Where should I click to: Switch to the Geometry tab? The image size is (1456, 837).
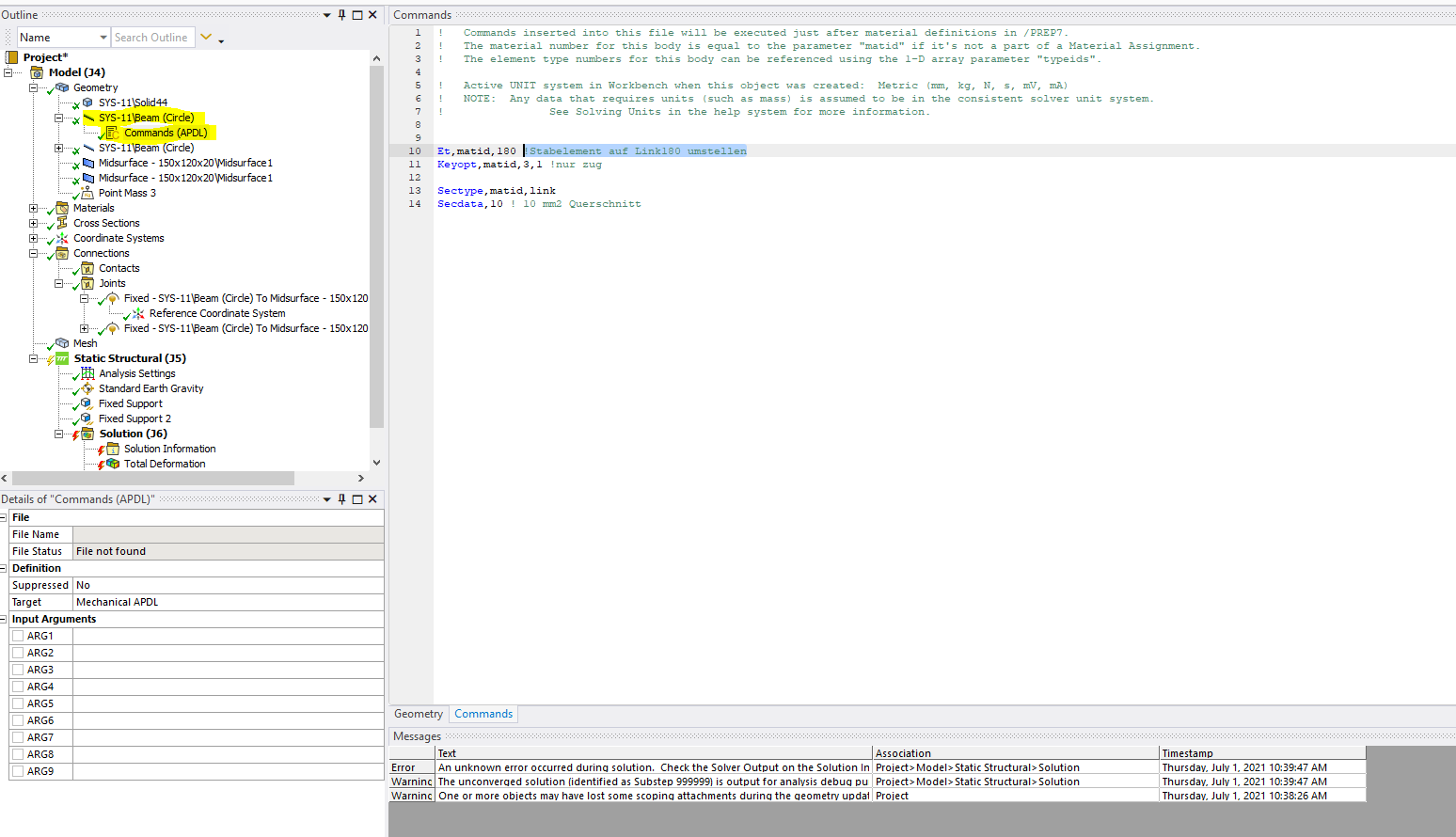[419, 714]
